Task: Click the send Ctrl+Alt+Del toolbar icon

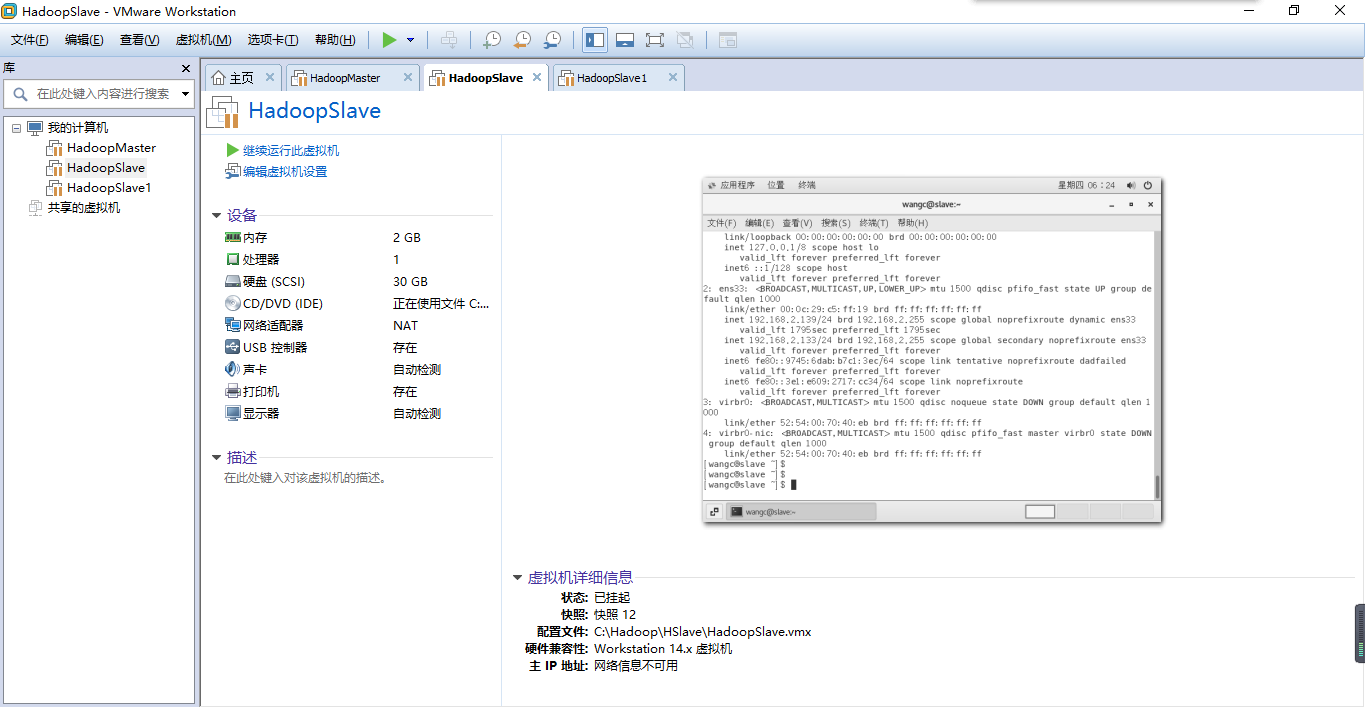Action: point(450,40)
